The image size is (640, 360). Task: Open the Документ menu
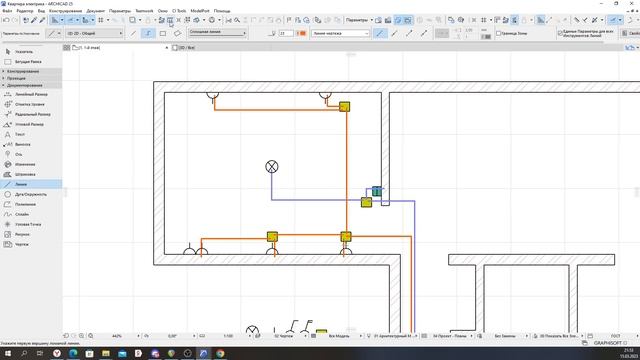(x=96, y=11)
